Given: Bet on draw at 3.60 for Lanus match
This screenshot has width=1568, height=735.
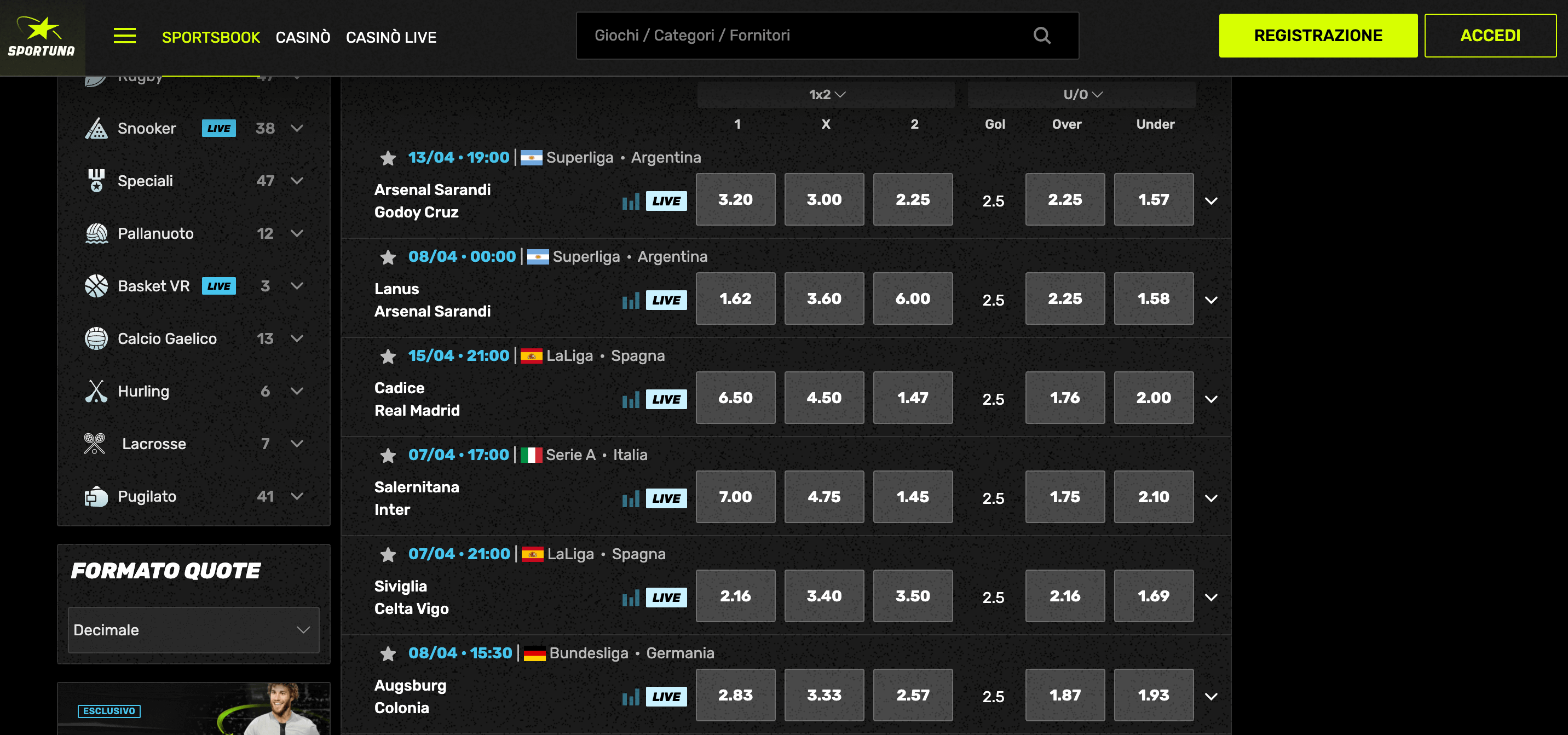Looking at the screenshot, I should tap(824, 298).
